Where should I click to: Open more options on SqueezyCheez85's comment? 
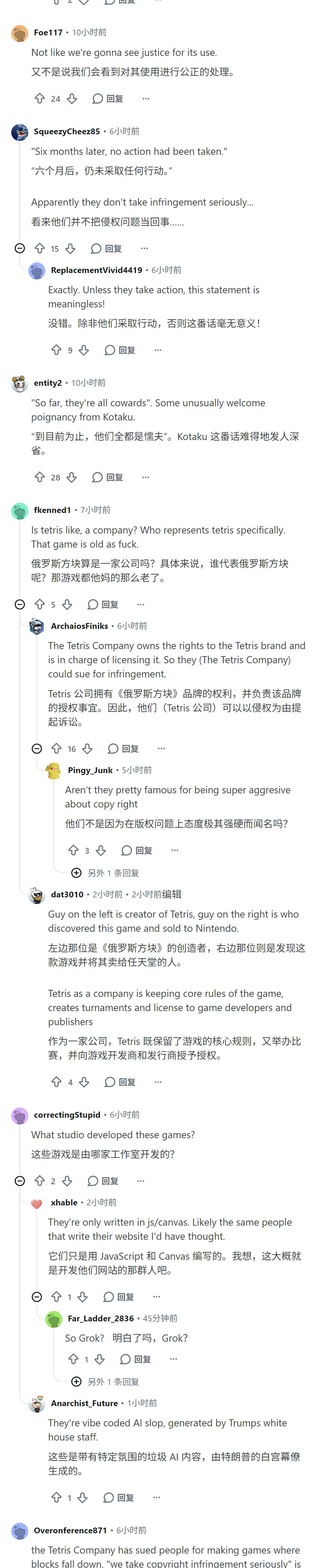144,248
